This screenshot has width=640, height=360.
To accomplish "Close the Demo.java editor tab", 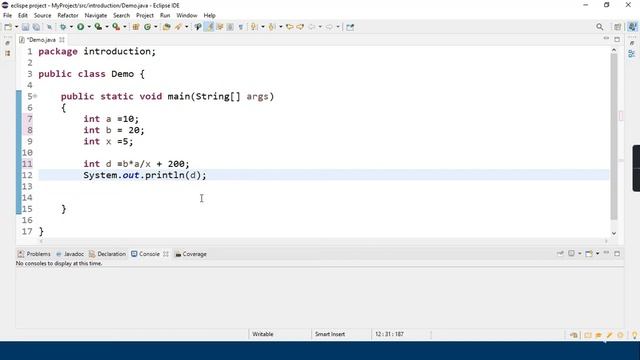I will 62,40.
